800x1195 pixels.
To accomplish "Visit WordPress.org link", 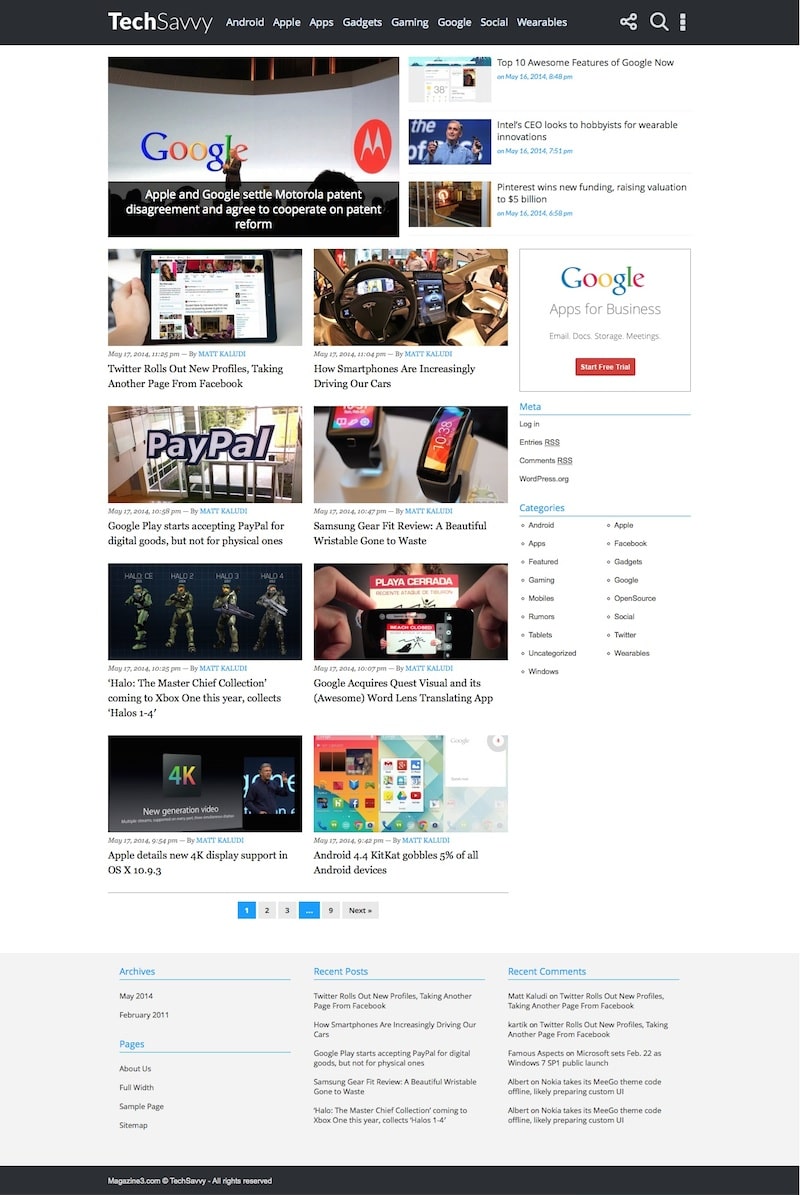I will click(x=544, y=479).
